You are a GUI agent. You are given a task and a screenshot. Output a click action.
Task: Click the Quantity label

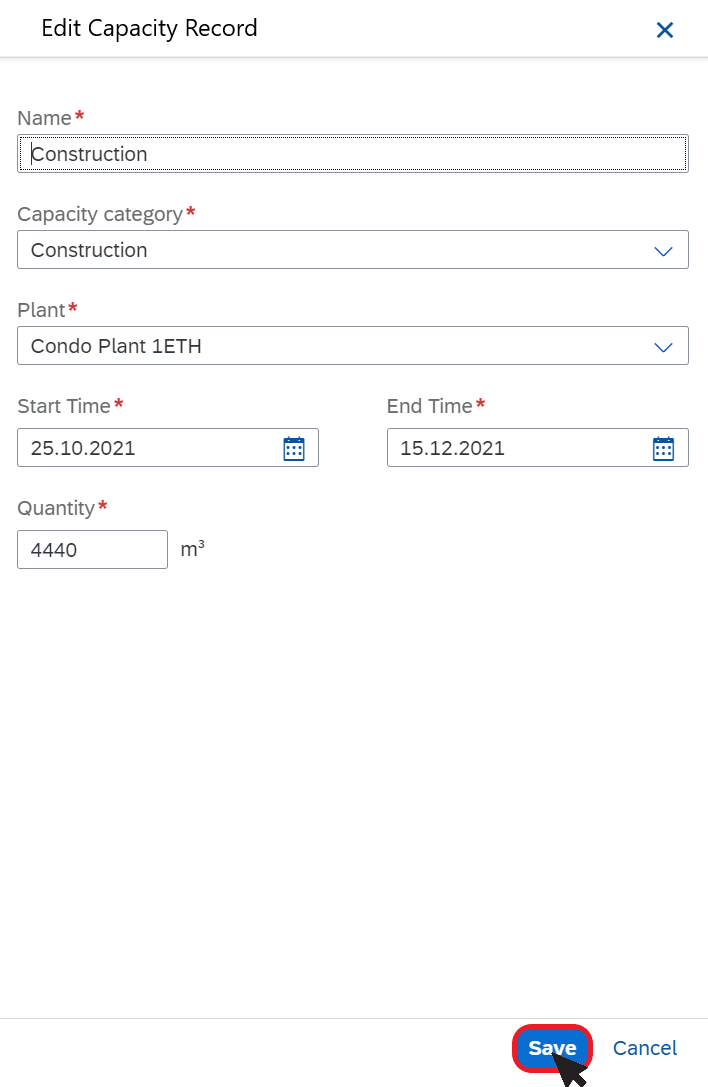click(x=55, y=508)
